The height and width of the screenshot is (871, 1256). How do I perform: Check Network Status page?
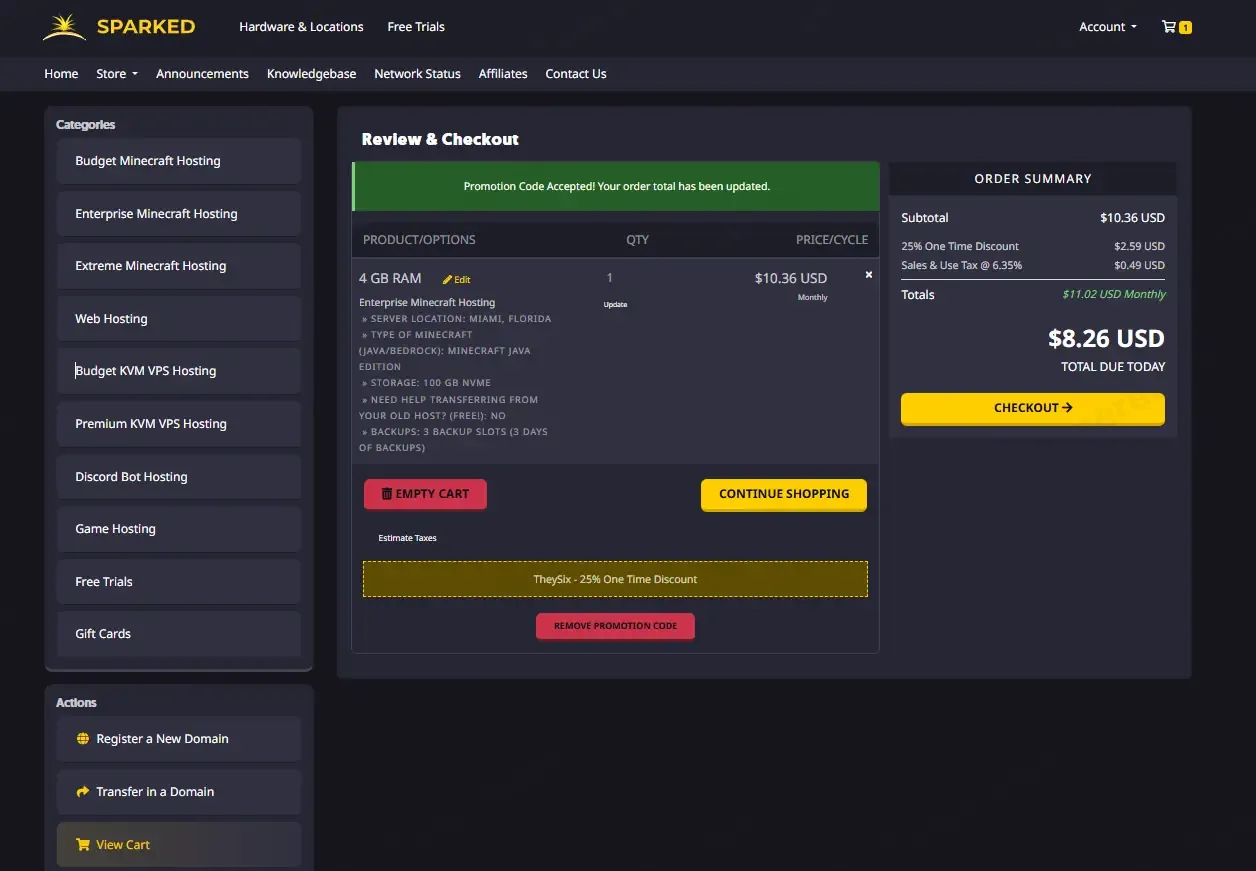pyautogui.click(x=417, y=74)
